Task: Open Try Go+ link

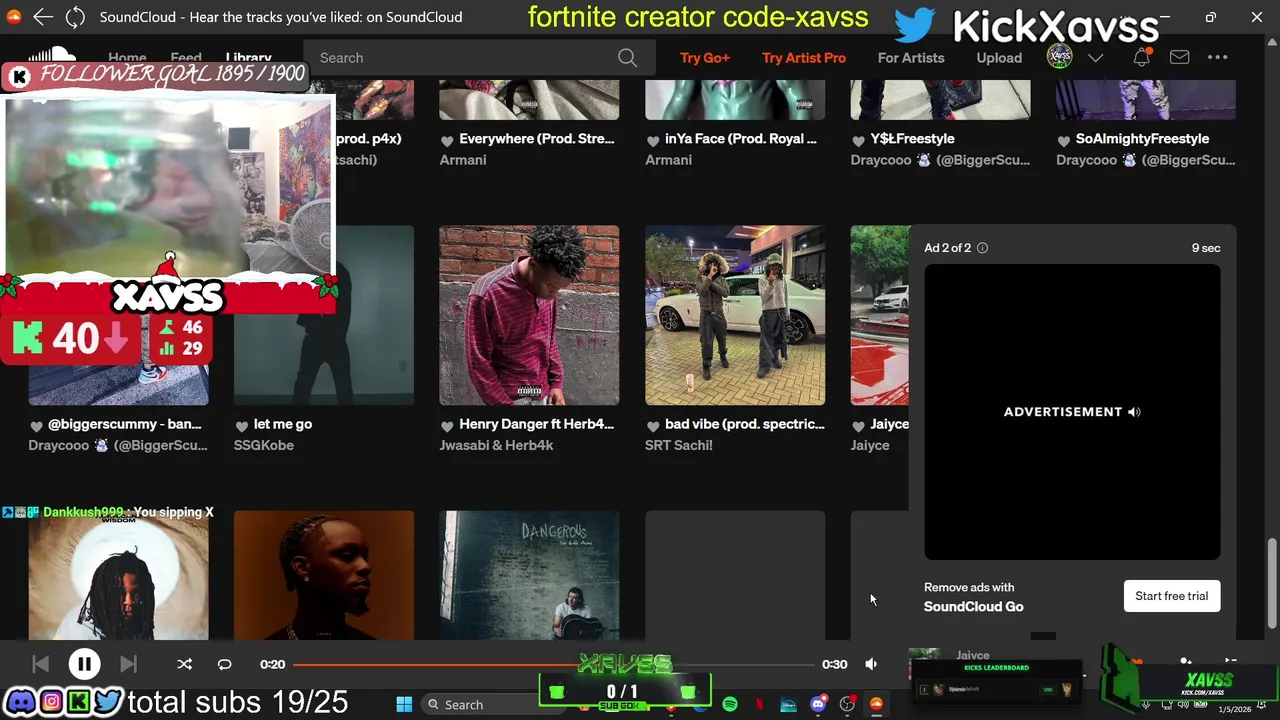Action: [705, 58]
